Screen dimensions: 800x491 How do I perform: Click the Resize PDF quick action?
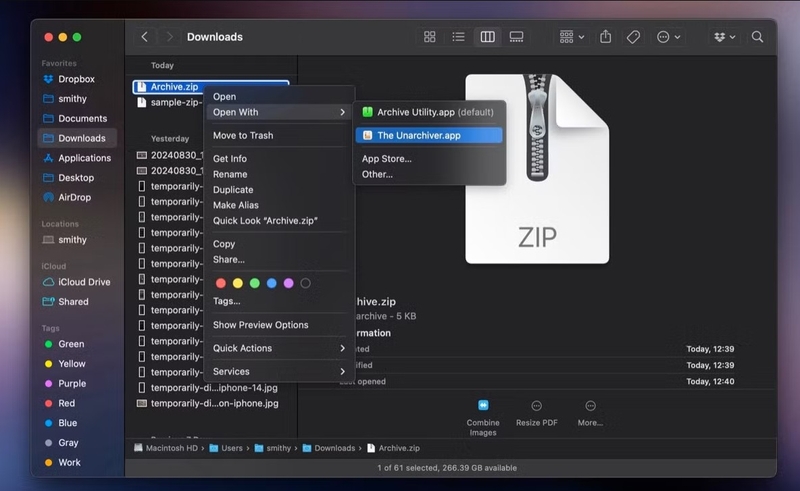537,405
